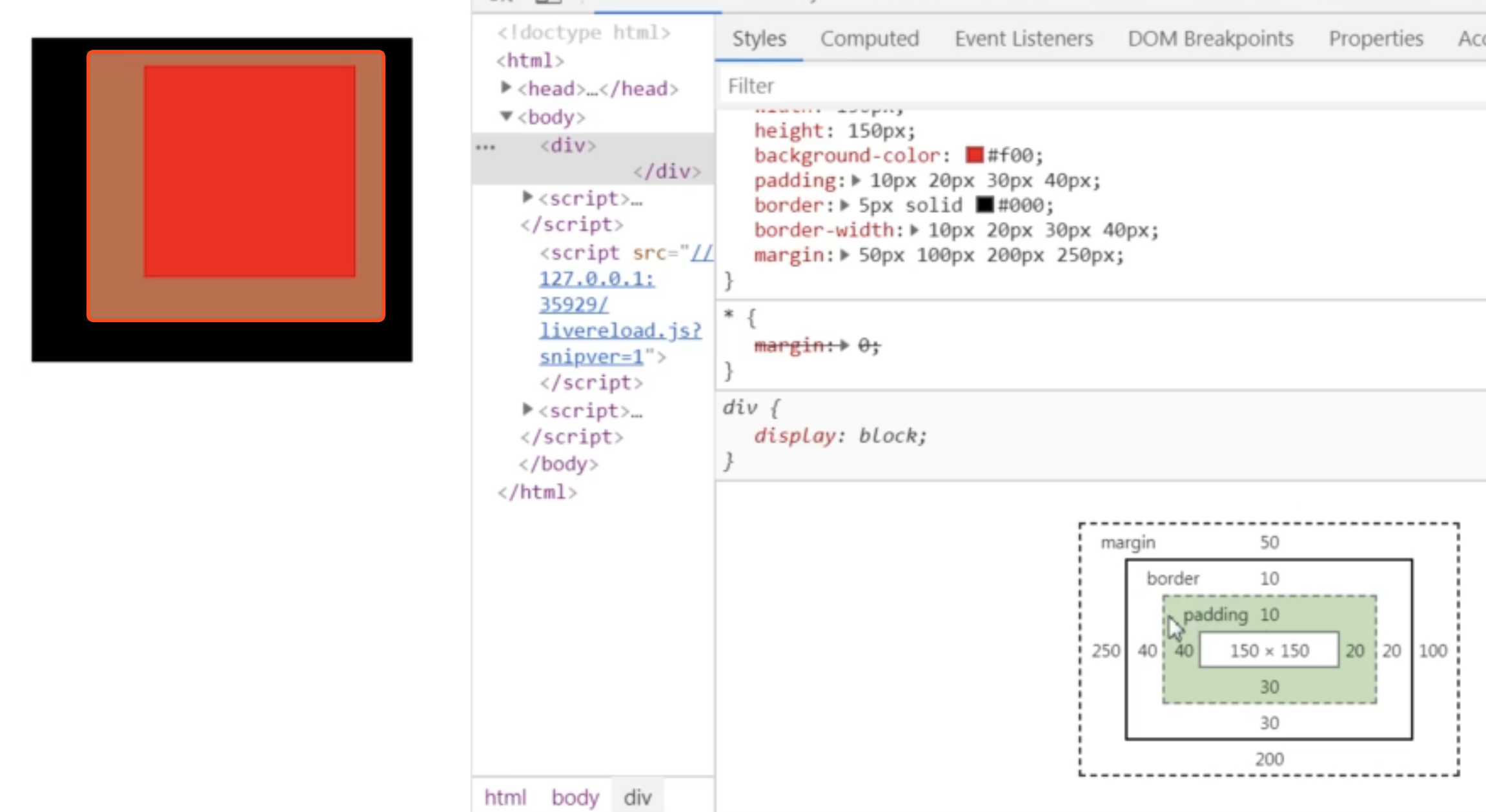
Task: Open the black #000 border color swatch
Action: pyautogui.click(x=984, y=205)
